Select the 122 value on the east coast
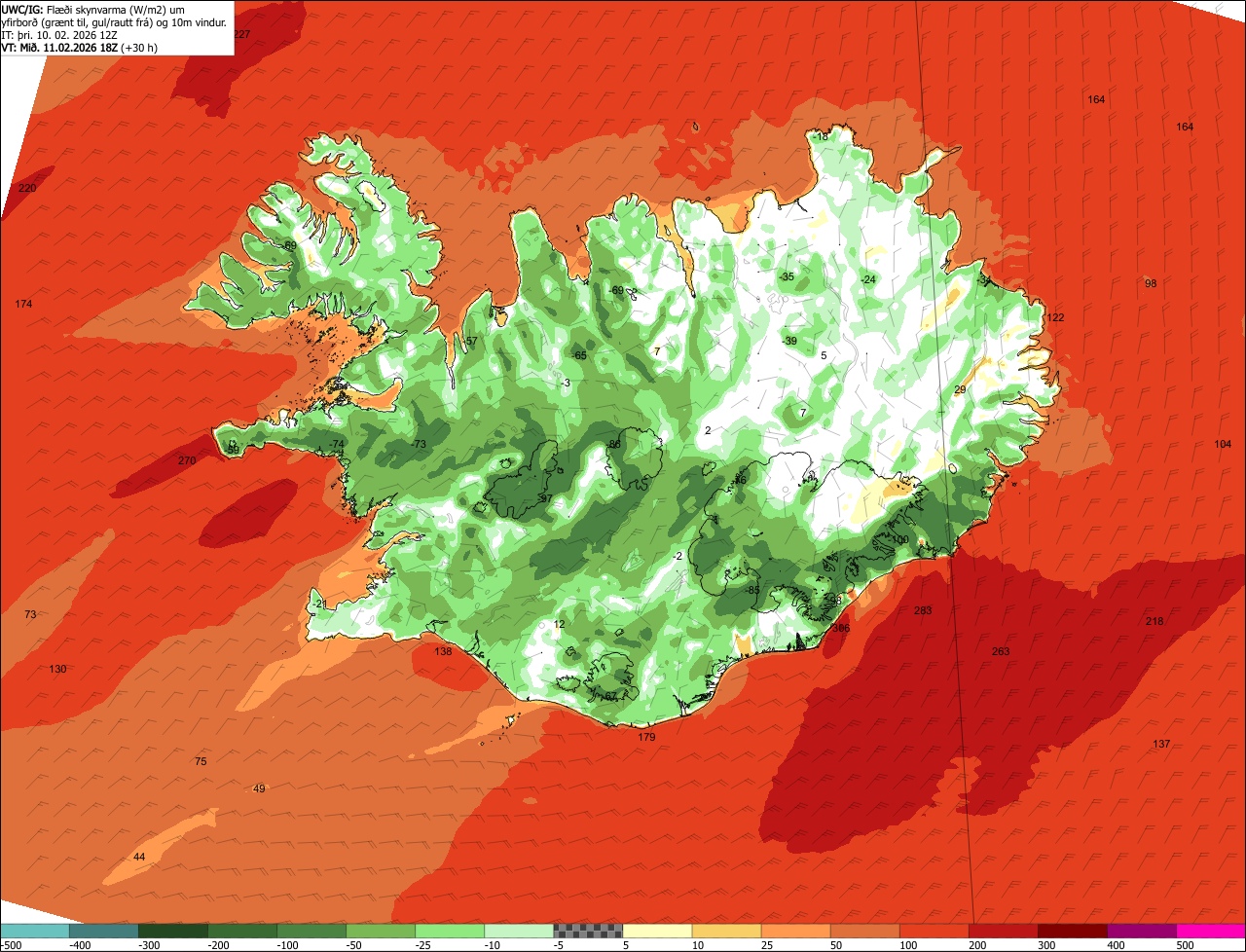This screenshot has height=952, width=1246. click(x=1055, y=317)
